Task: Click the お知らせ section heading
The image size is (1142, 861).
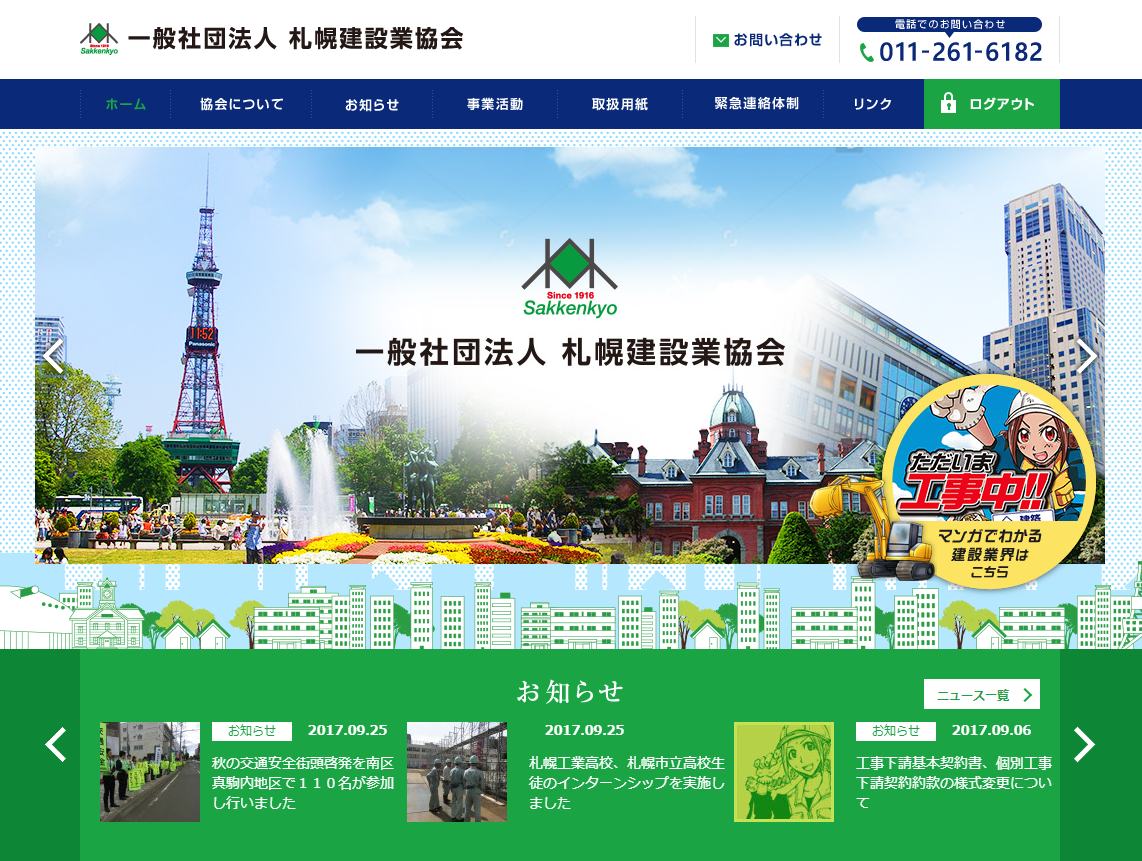Action: [570, 691]
